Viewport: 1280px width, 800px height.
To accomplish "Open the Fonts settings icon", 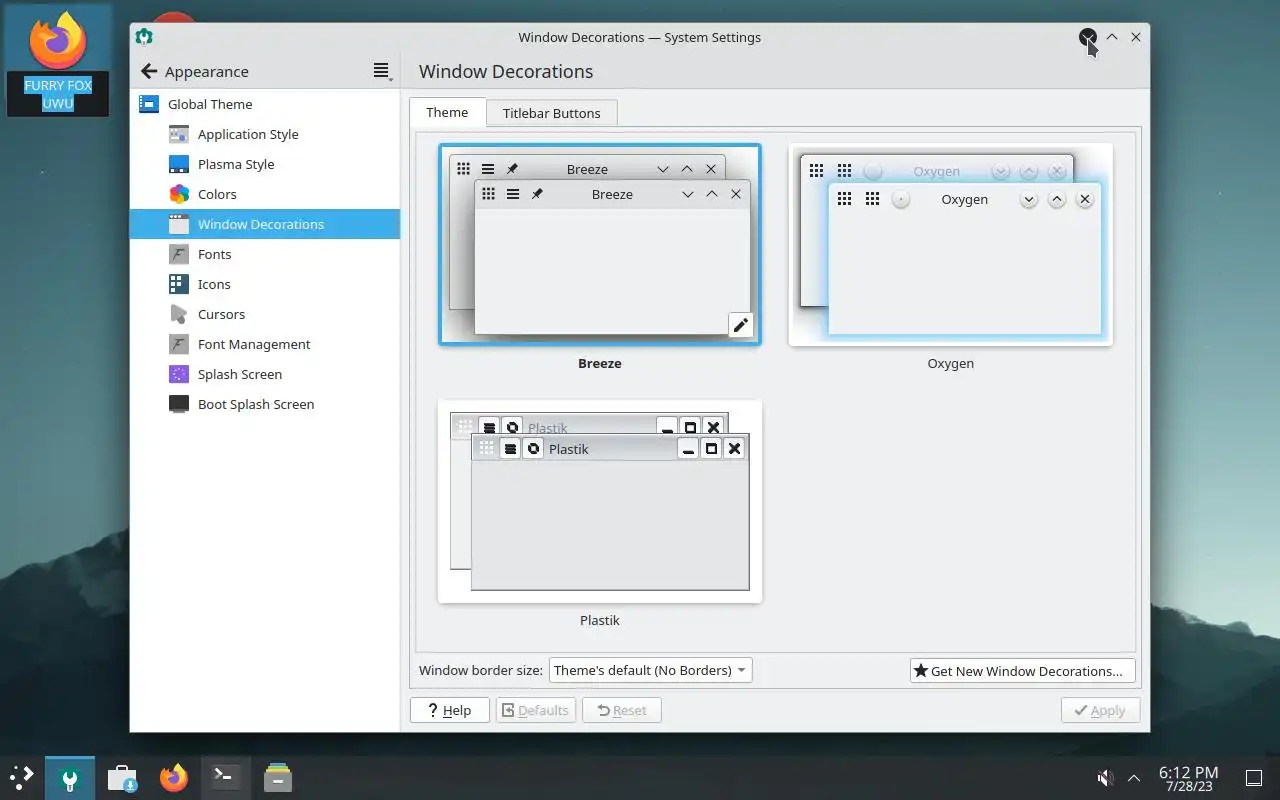I will click(x=179, y=254).
